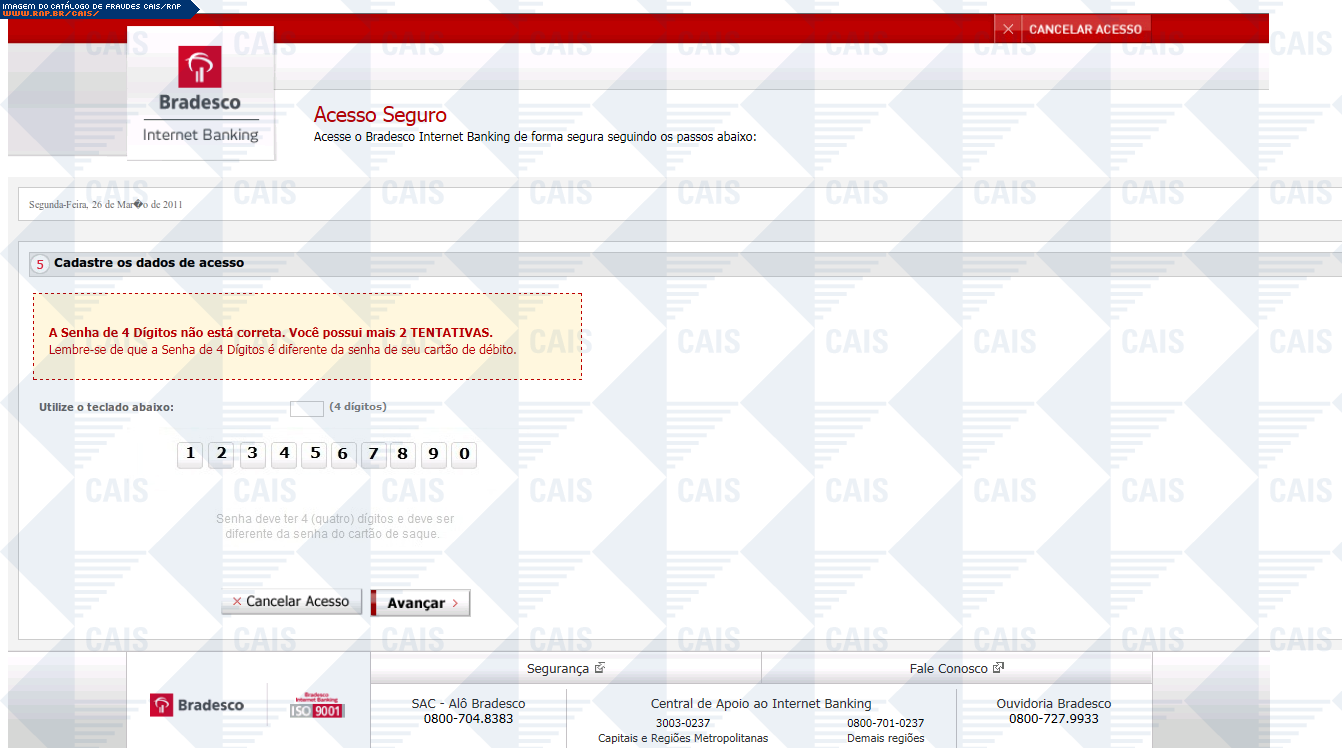
Task: Click the 3 key on the keypad
Action: pyautogui.click(x=253, y=455)
